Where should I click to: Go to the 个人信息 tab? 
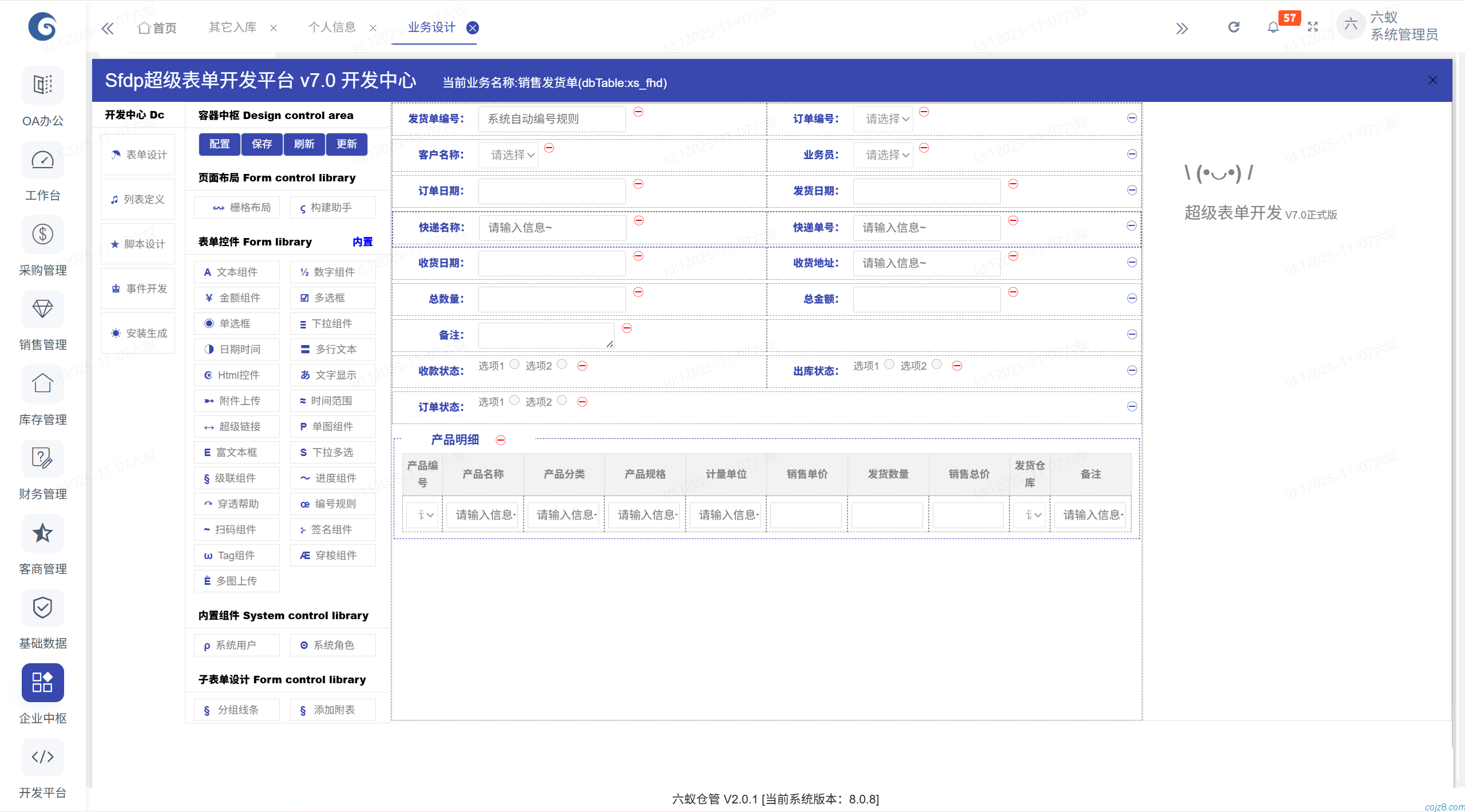[333, 27]
